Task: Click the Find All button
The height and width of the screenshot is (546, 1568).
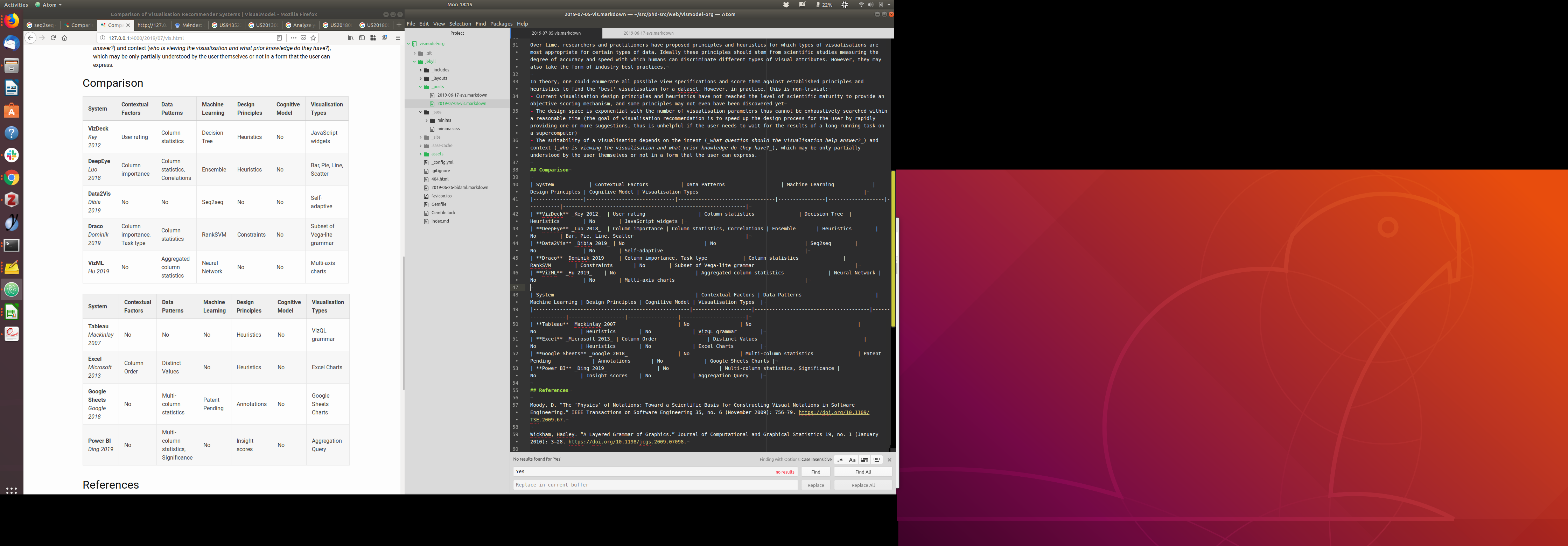Action: [862, 472]
